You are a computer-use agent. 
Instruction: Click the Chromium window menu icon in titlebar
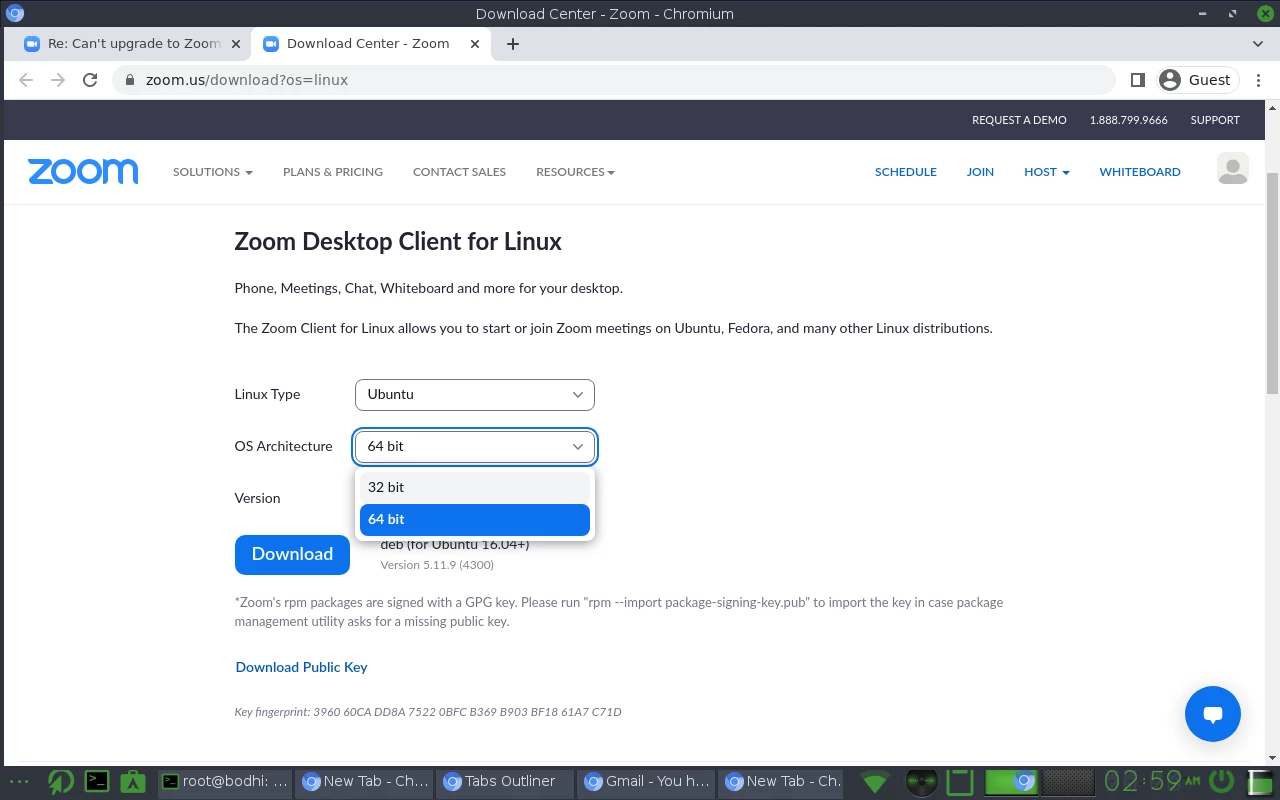click(15, 13)
